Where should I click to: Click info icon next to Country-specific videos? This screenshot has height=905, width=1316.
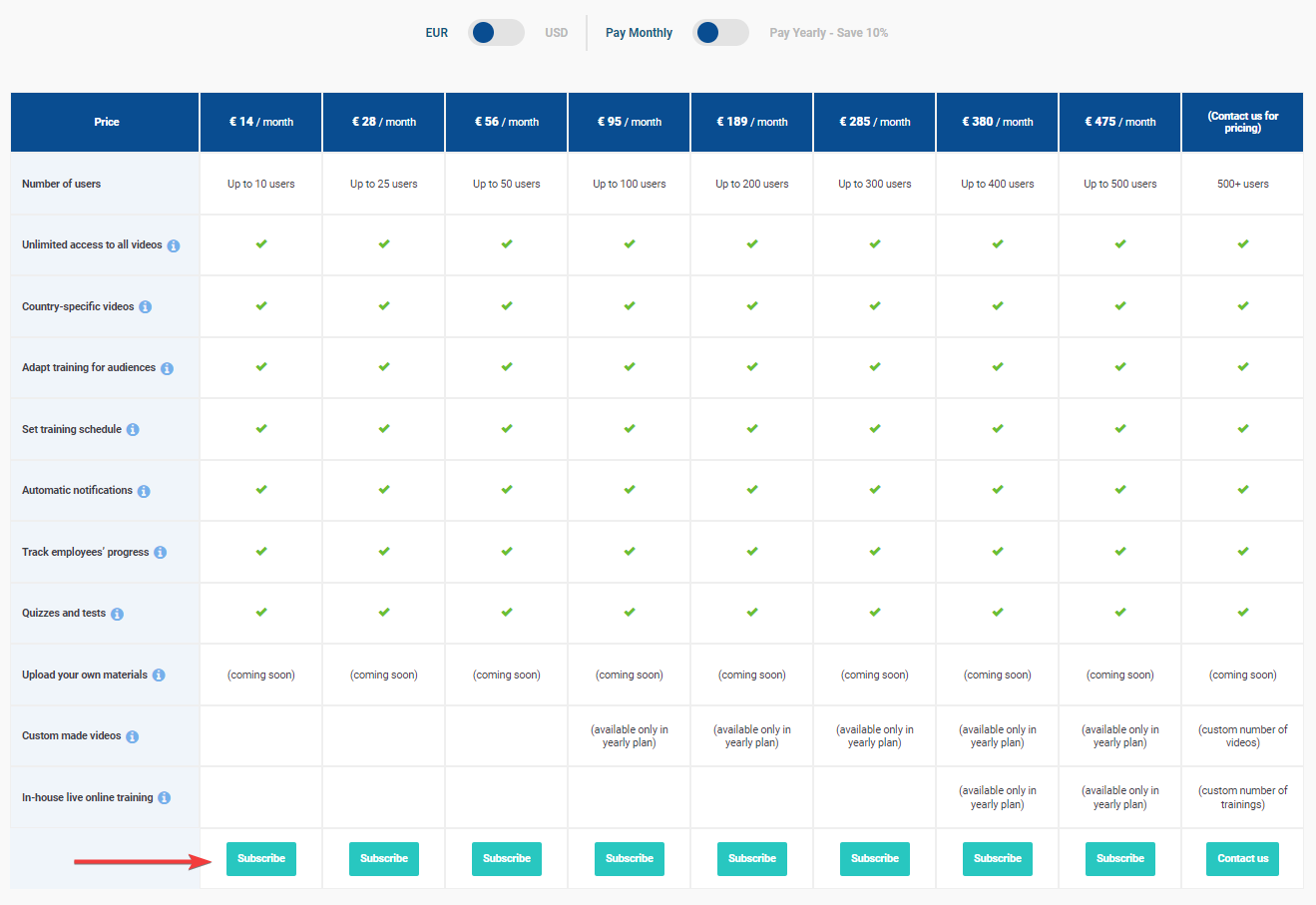click(146, 307)
